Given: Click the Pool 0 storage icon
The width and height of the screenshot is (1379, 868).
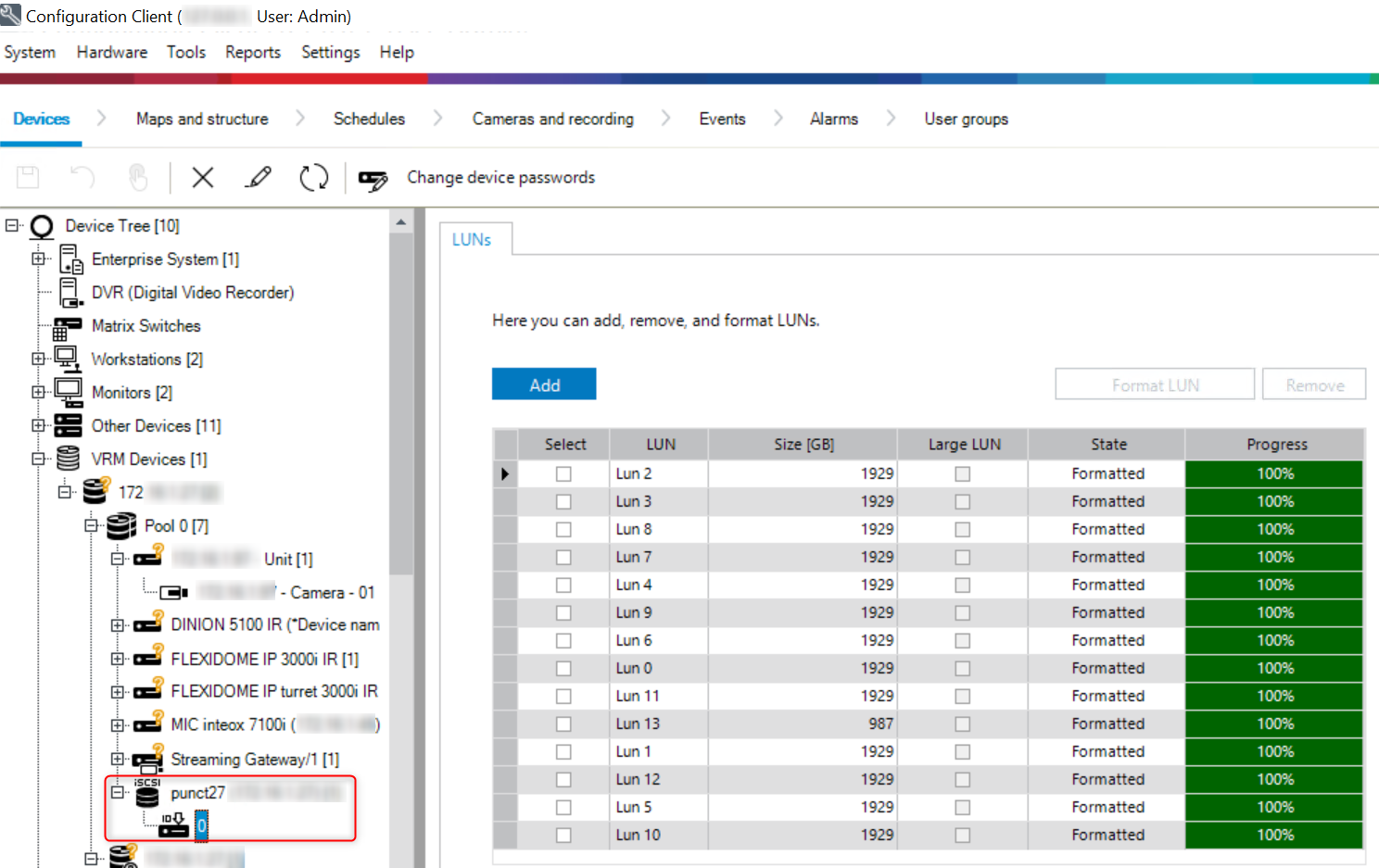Looking at the screenshot, I should pos(121,526).
